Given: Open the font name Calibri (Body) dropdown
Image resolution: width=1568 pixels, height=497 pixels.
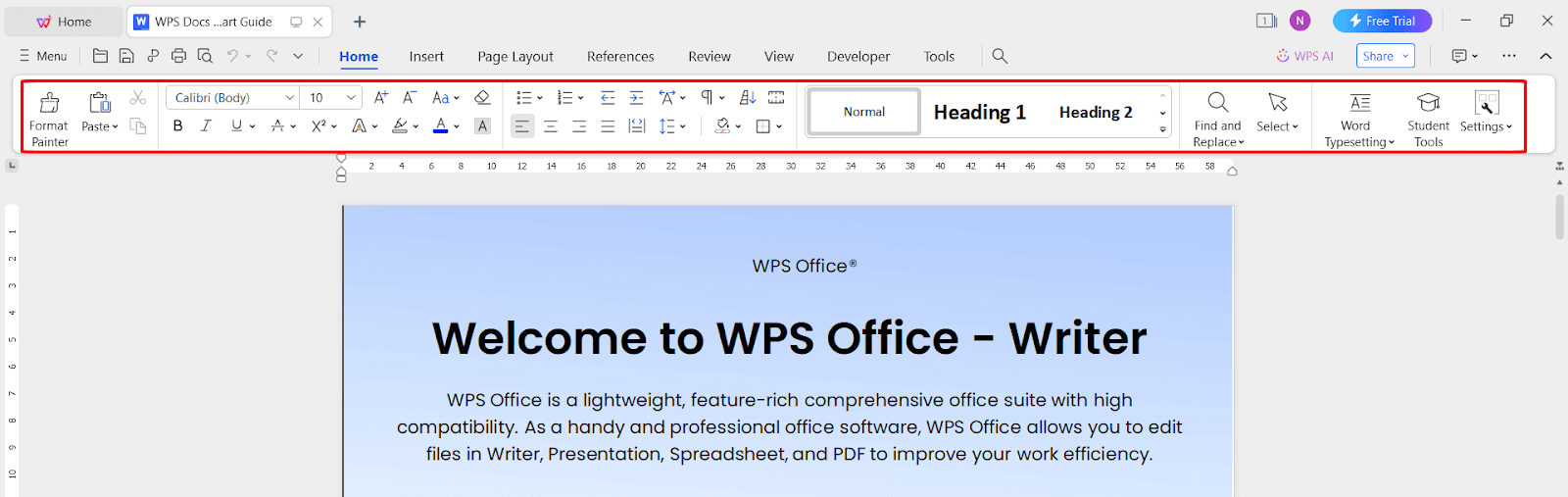Looking at the screenshot, I should pos(289,97).
